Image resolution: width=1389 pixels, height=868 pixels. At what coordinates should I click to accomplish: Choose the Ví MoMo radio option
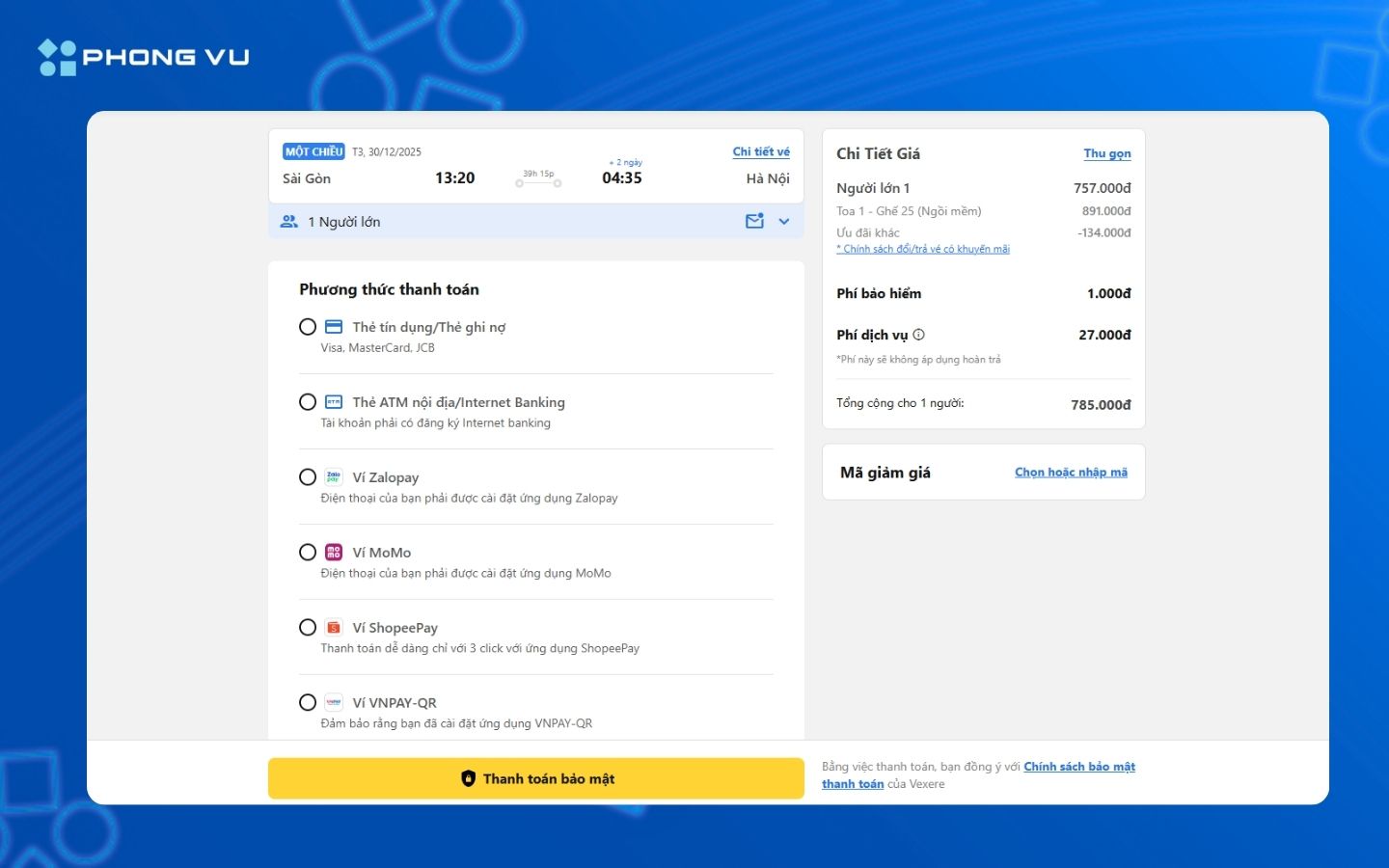308,553
